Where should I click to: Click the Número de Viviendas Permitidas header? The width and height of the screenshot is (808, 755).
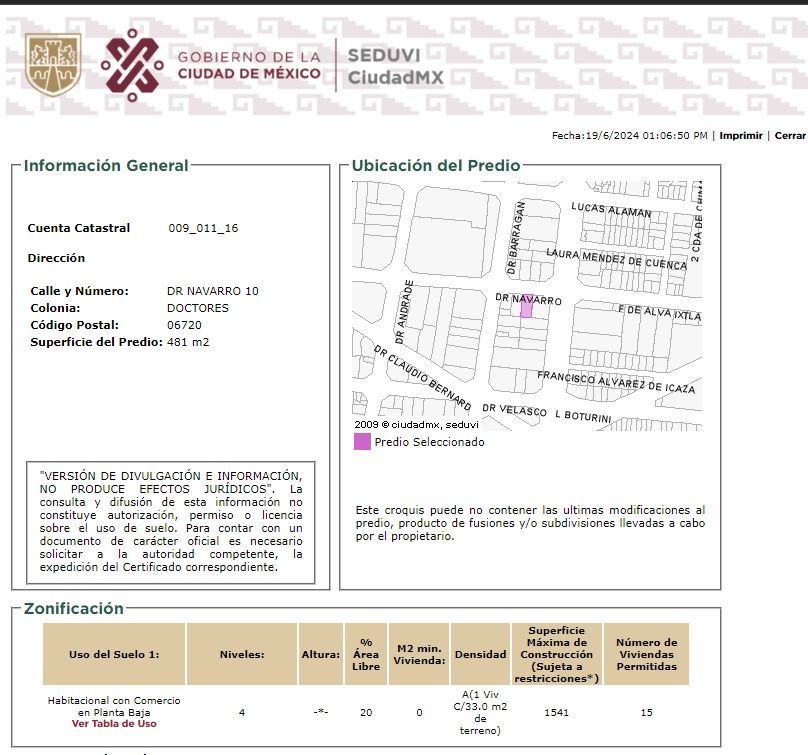coord(646,654)
